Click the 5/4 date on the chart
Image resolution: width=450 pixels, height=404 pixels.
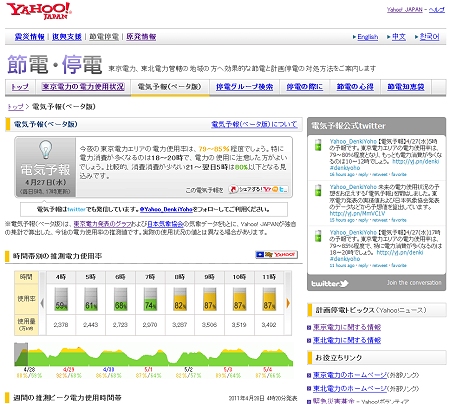268,369
